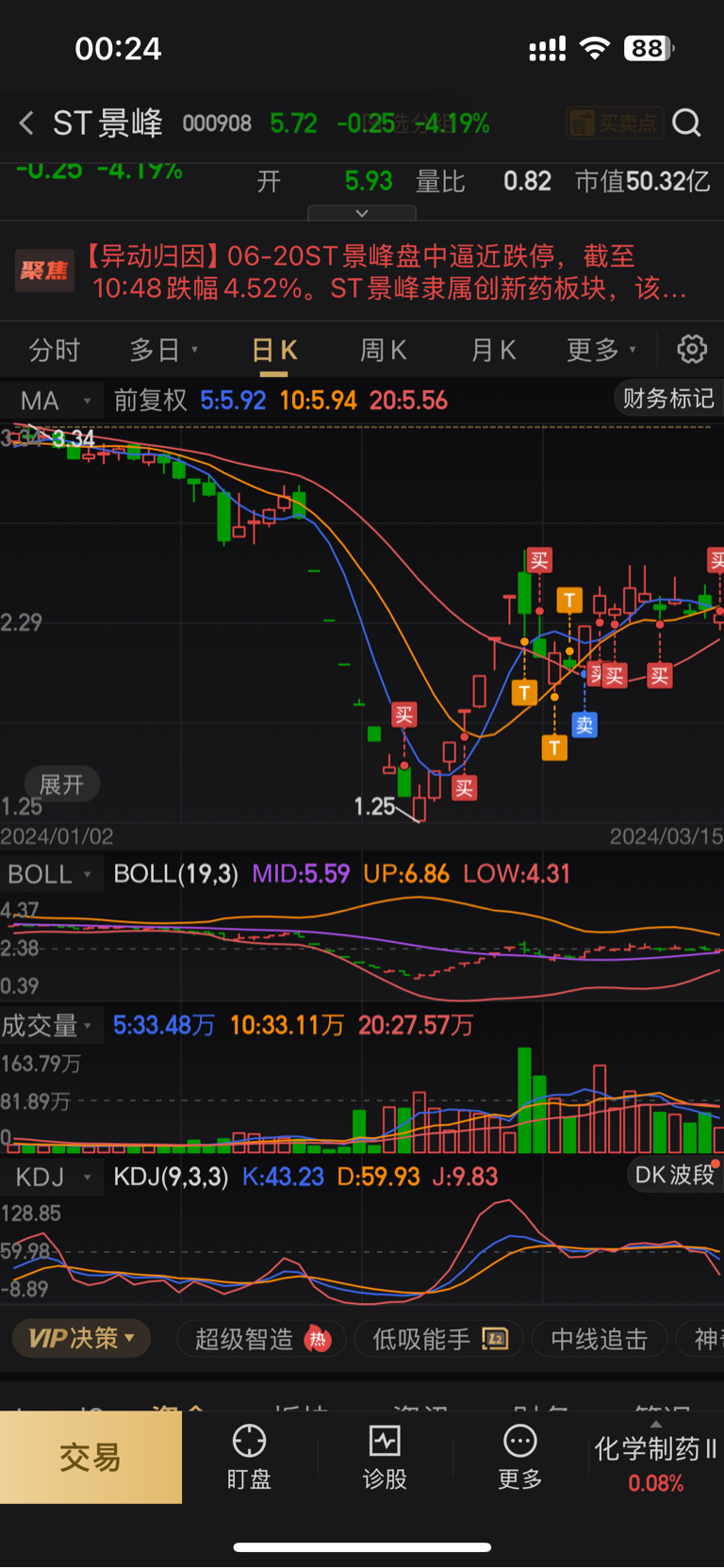This screenshot has width=724, height=1568.
Task: Select the 超级智造 strategy chip
Action: tap(261, 1339)
